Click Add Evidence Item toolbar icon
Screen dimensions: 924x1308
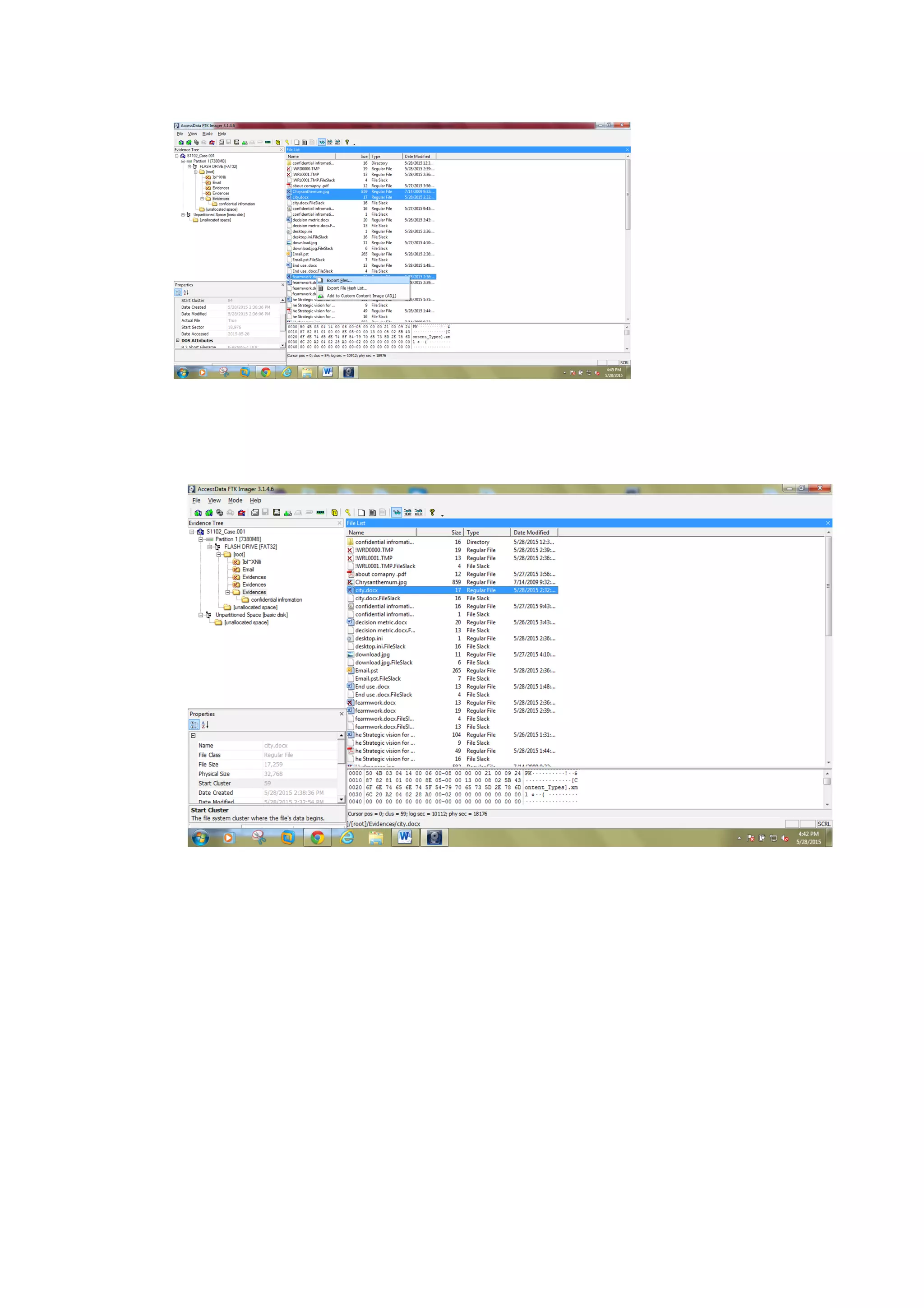point(198,513)
